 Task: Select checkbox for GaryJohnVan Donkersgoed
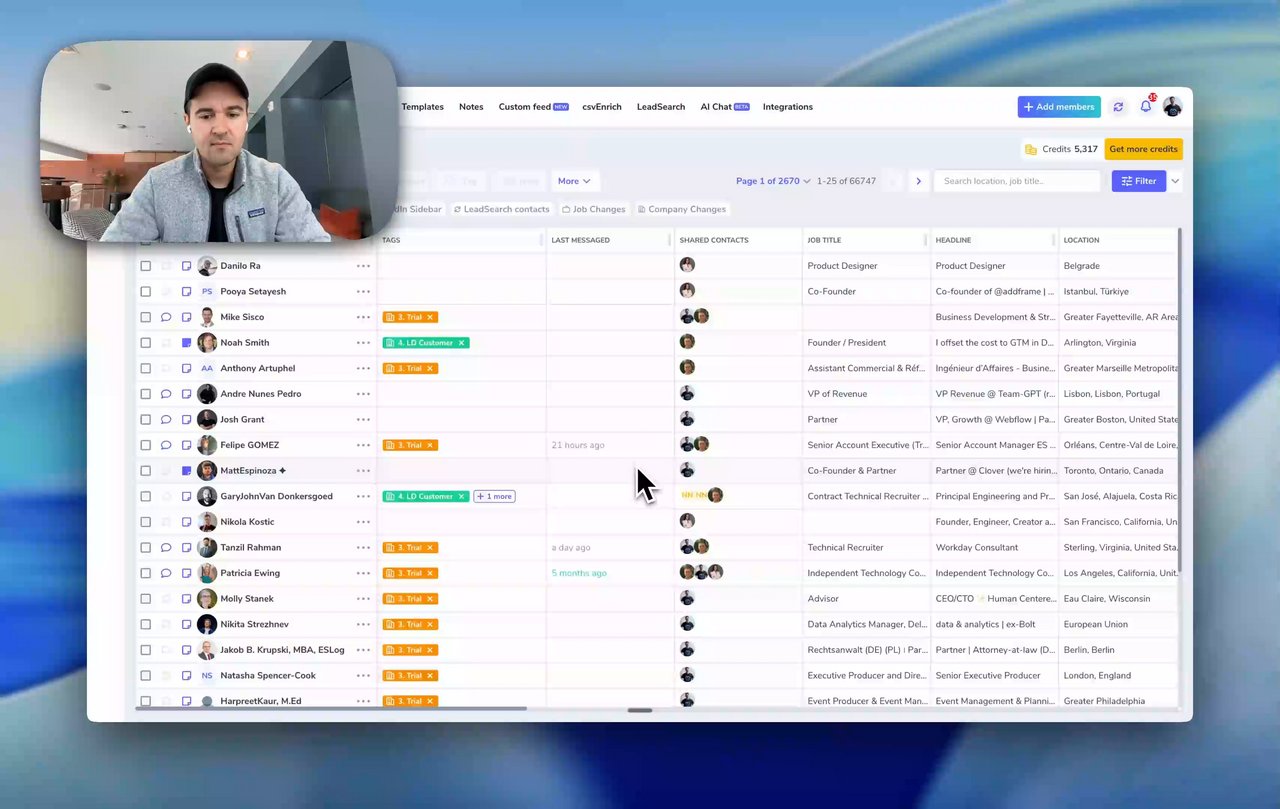(146, 496)
